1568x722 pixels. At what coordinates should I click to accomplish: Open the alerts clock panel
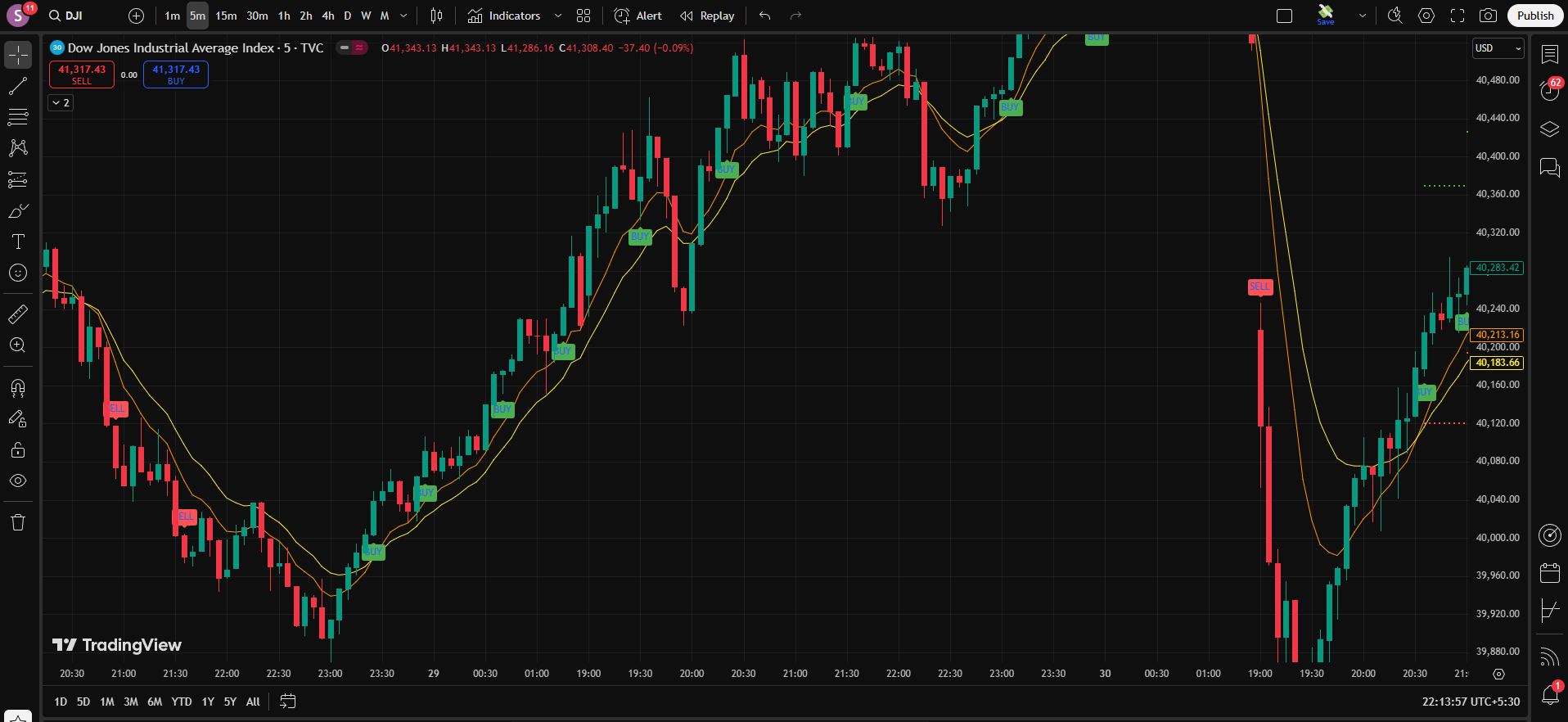(x=1550, y=90)
